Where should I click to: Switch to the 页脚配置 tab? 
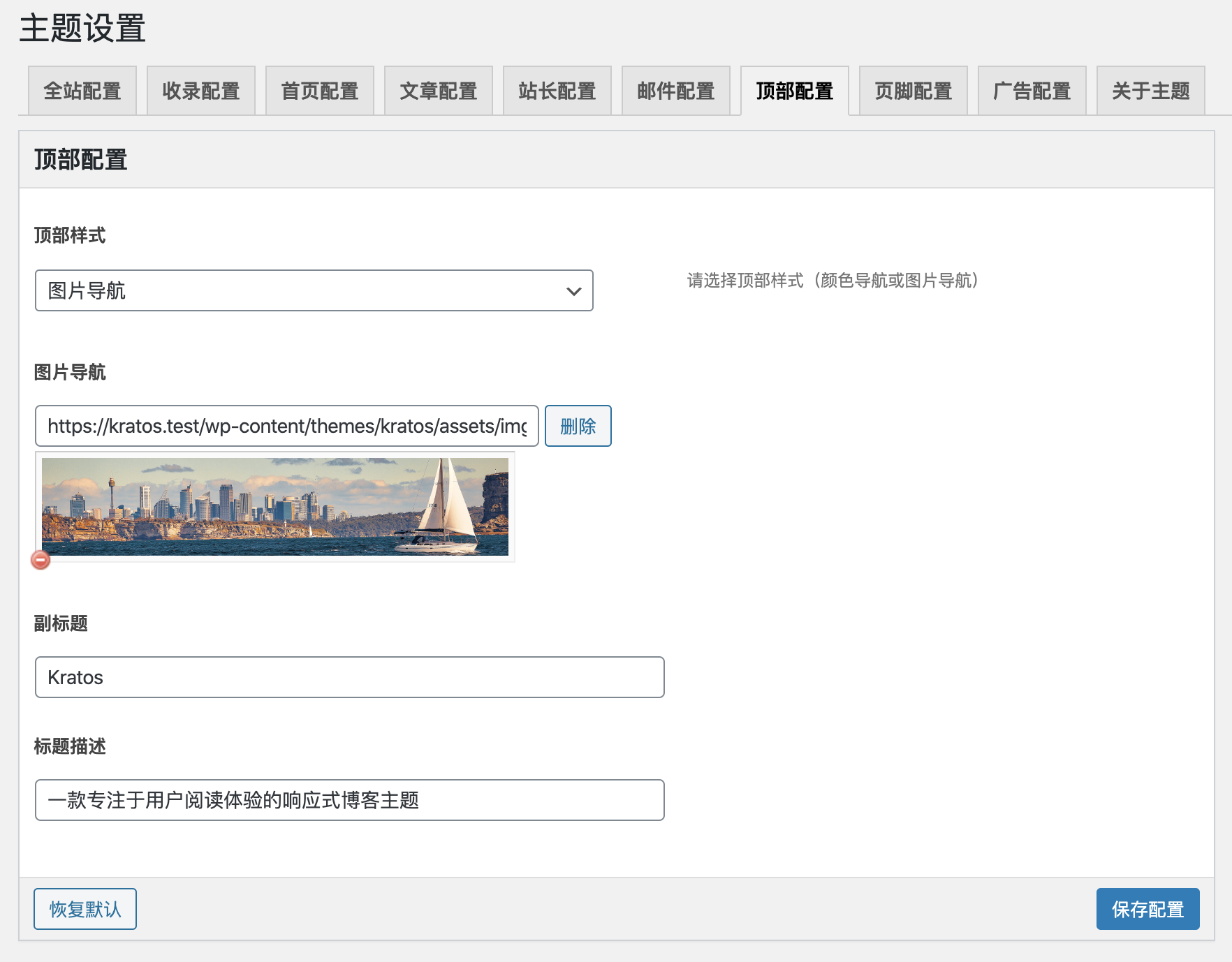coord(913,90)
